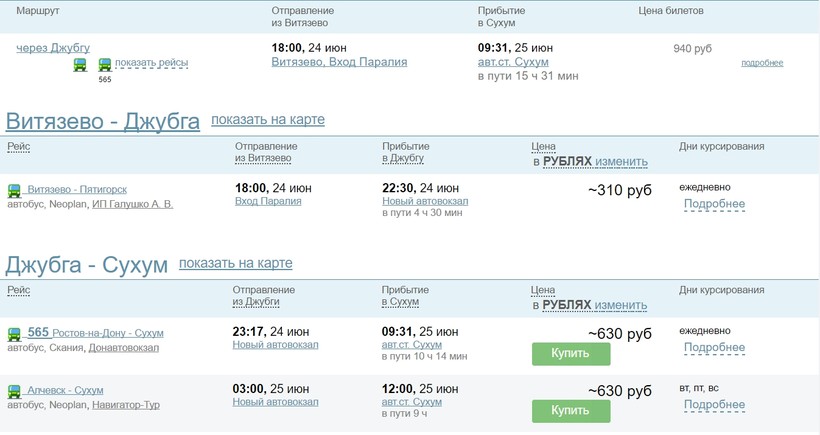This screenshot has height=435, width=820.
Task: Buy ticket for 03:00 Алчевск - Сухум bus
Action: (571, 411)
